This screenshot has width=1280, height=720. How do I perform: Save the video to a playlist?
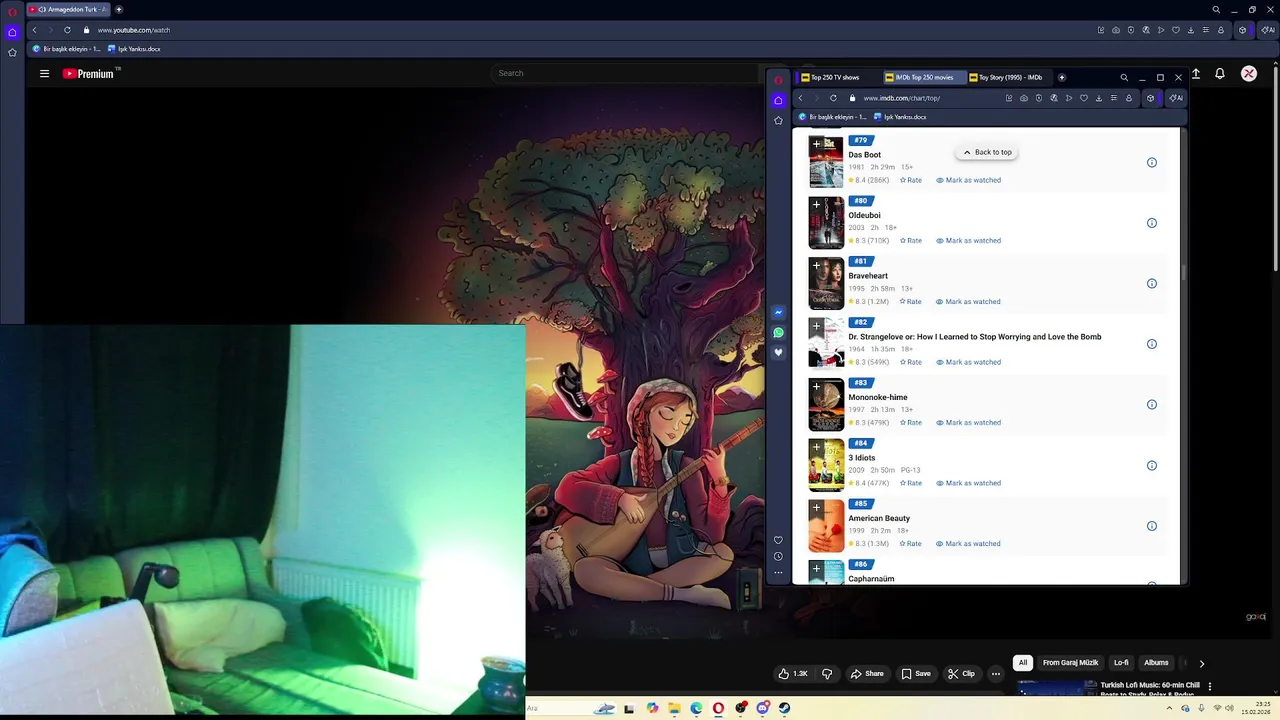[x=916, y=674]
